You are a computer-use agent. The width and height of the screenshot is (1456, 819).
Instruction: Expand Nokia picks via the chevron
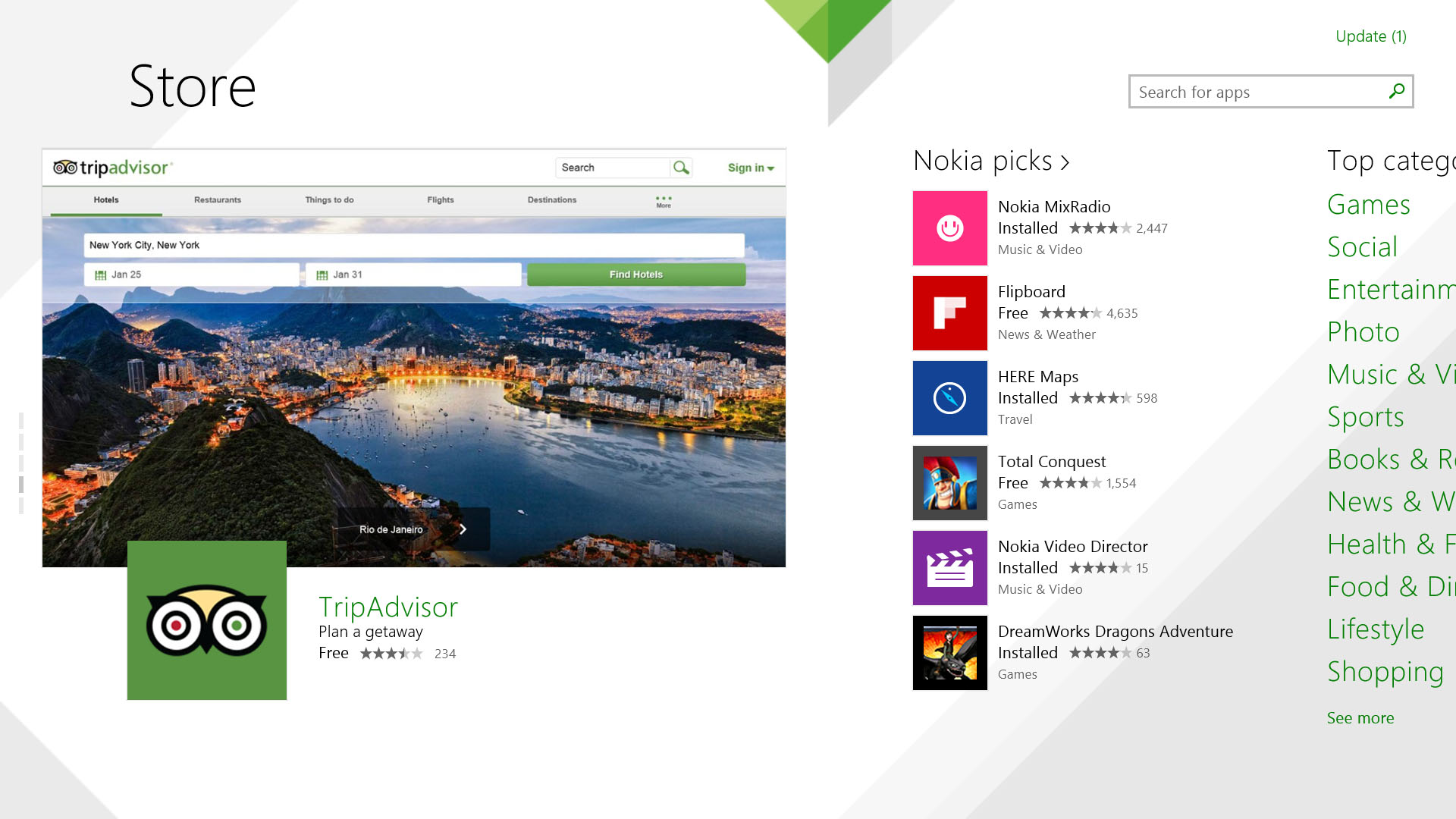(1065, 162)
